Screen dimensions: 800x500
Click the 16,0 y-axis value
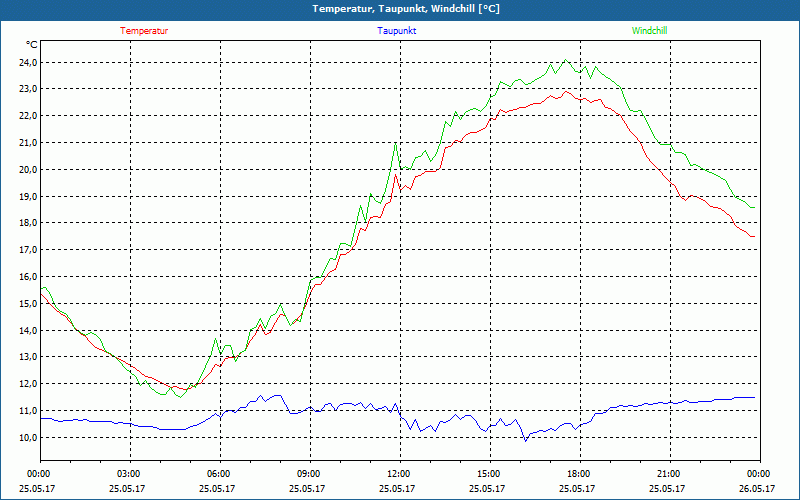point(28,277)
